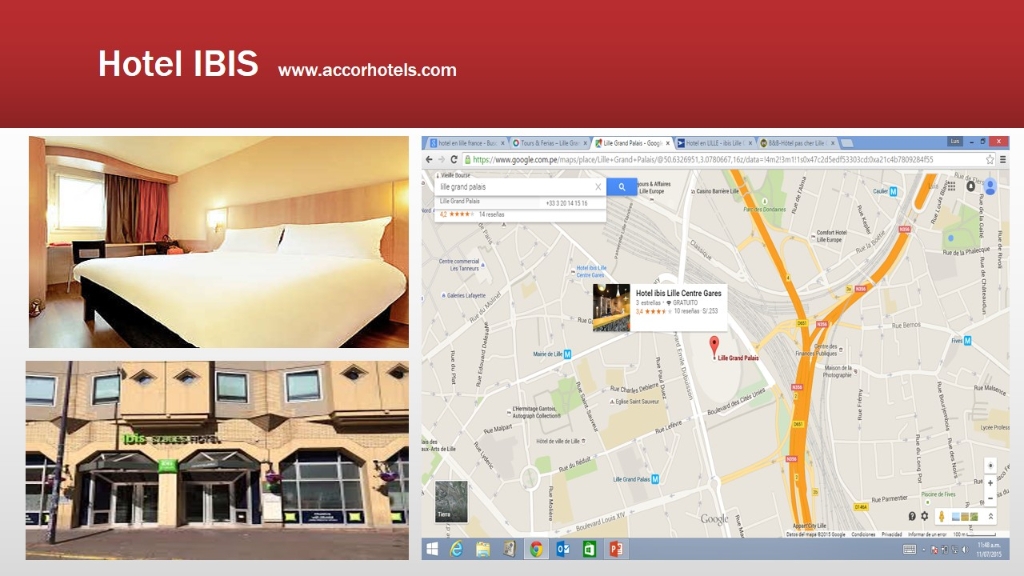This screenshot has height=576, width=1024.
Task: Select the 'Lille Grand Palais - Google' tab
Action: [x=632, y=143]
